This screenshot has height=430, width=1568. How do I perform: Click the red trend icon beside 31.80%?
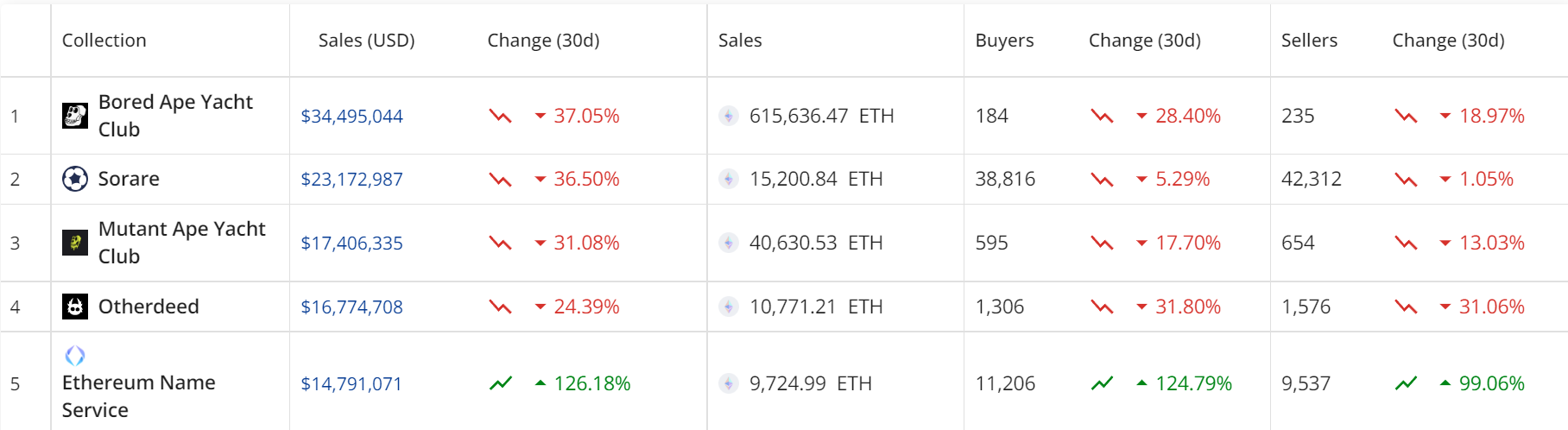pyautogui.click(x=1102, y=307)
